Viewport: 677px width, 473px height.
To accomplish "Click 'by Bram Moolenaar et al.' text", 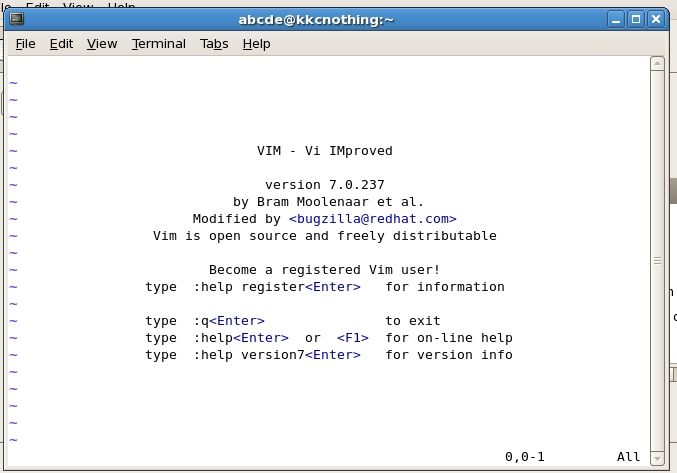I will [x=329, y=202].
